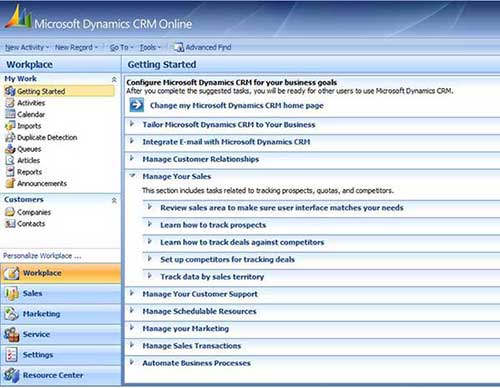Select Calendar in My Work list

31,114
